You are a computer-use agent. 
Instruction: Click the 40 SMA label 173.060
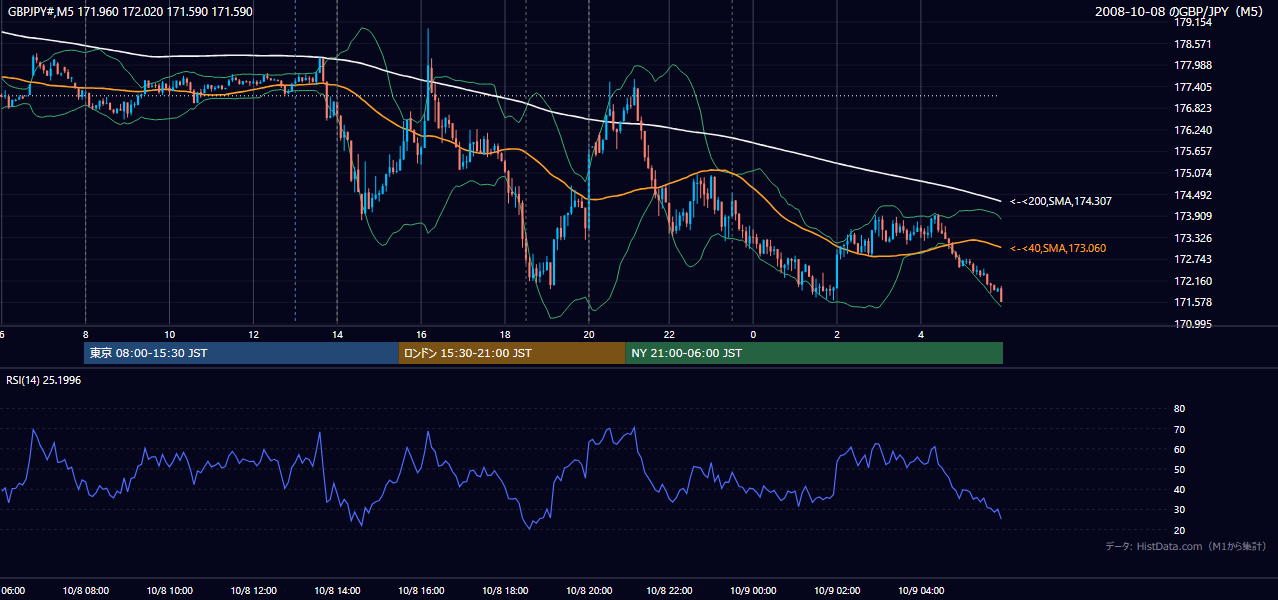coord(1057,248)
